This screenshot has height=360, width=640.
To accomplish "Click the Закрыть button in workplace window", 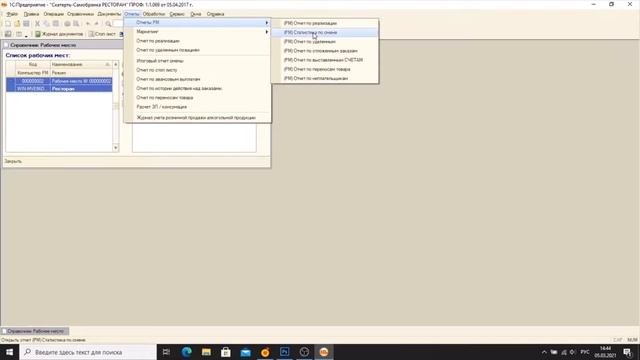I will coord(13,161).
